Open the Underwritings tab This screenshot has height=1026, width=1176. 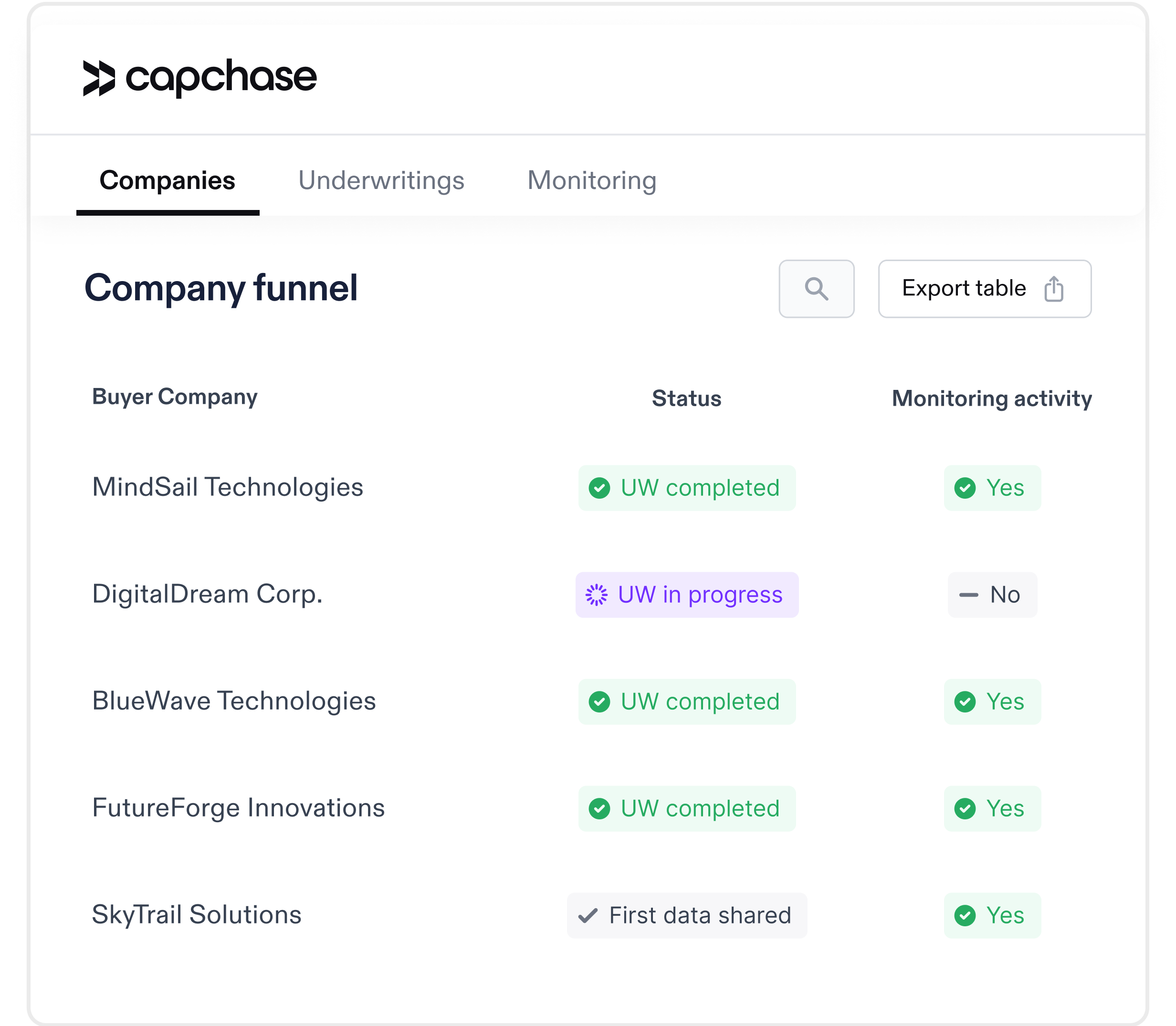tap(381, 180)
